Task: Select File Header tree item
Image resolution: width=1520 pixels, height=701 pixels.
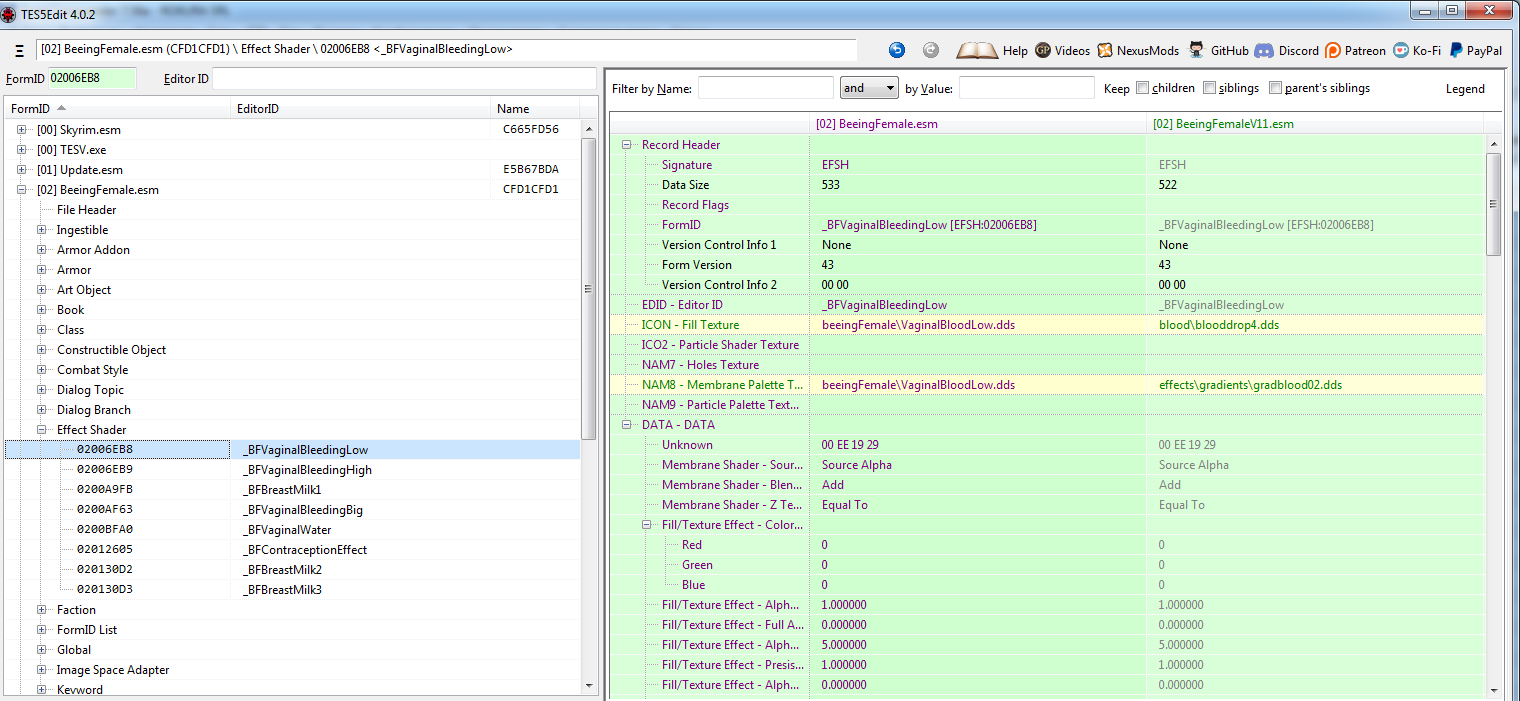Action: point(86,210)
